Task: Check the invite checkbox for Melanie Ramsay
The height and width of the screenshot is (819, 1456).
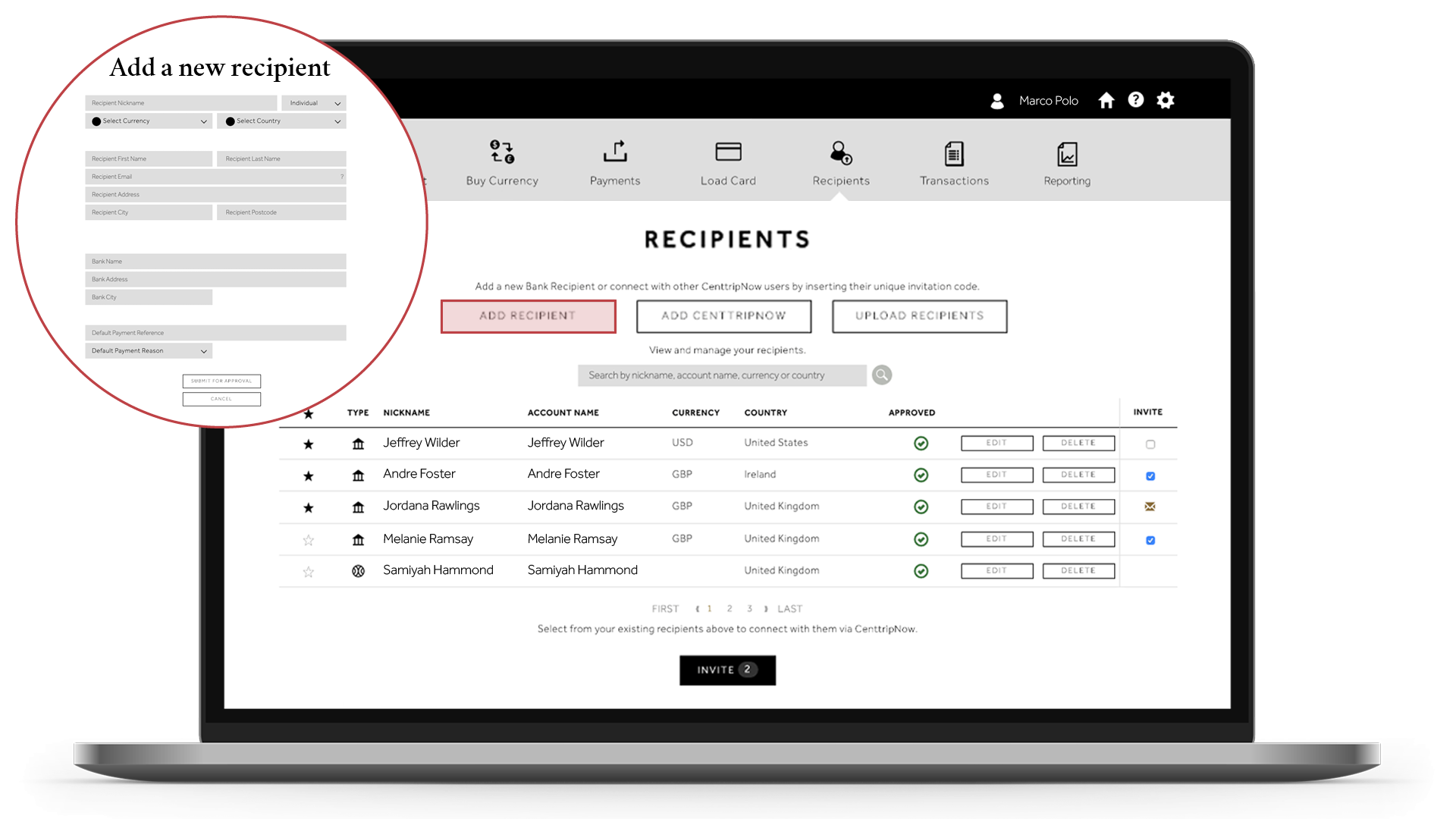Action: click(x=1151, y=540)
